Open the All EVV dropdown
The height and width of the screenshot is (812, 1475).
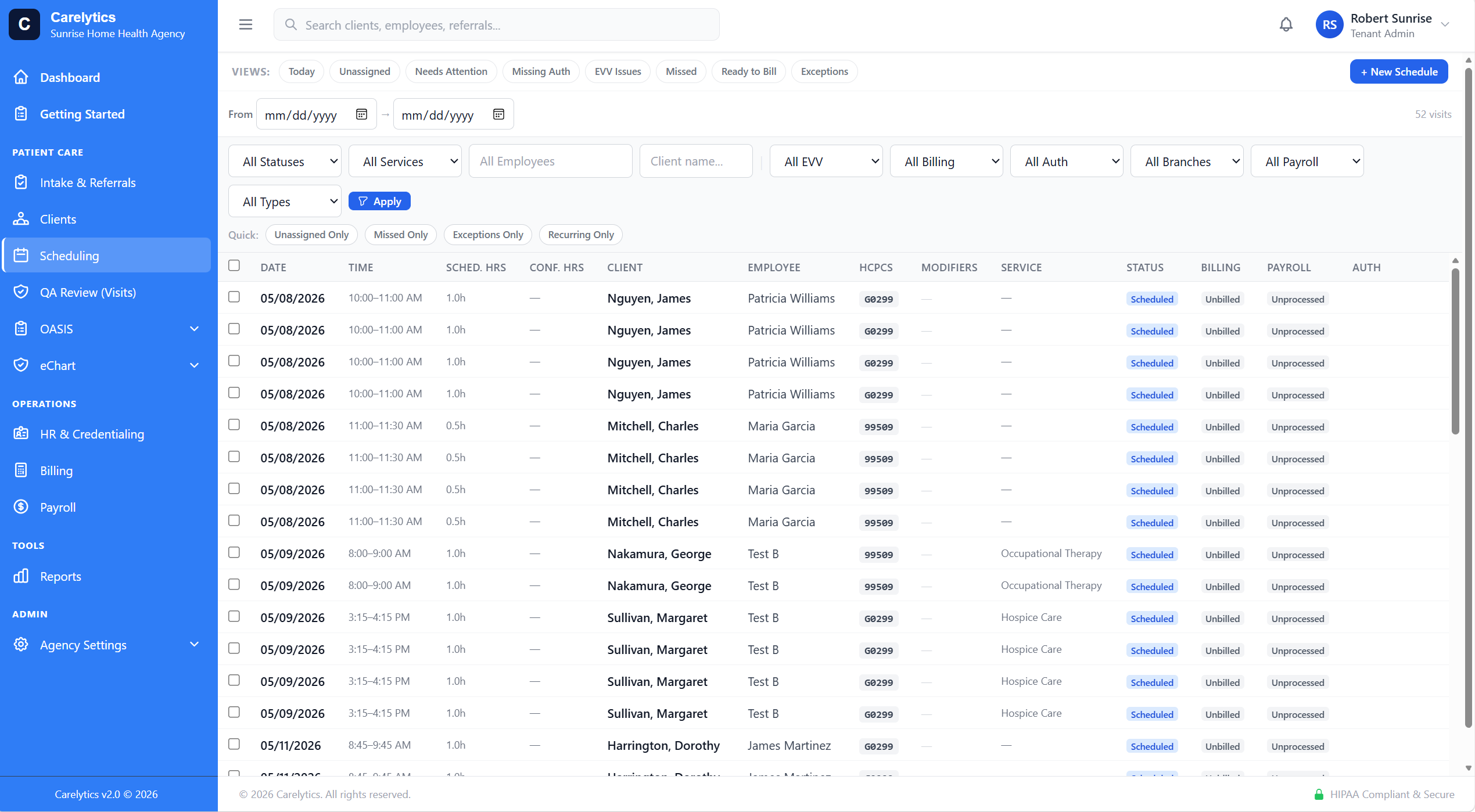click(826, 161)
